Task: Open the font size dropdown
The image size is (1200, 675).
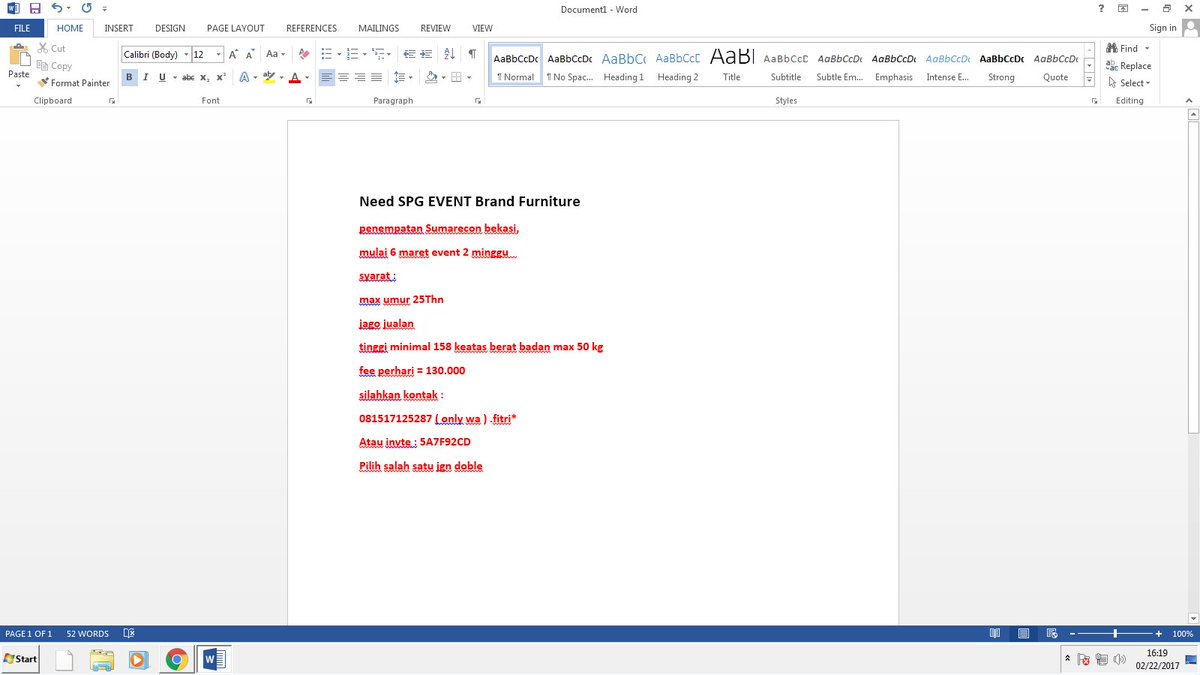Action: tap(217, 54)
